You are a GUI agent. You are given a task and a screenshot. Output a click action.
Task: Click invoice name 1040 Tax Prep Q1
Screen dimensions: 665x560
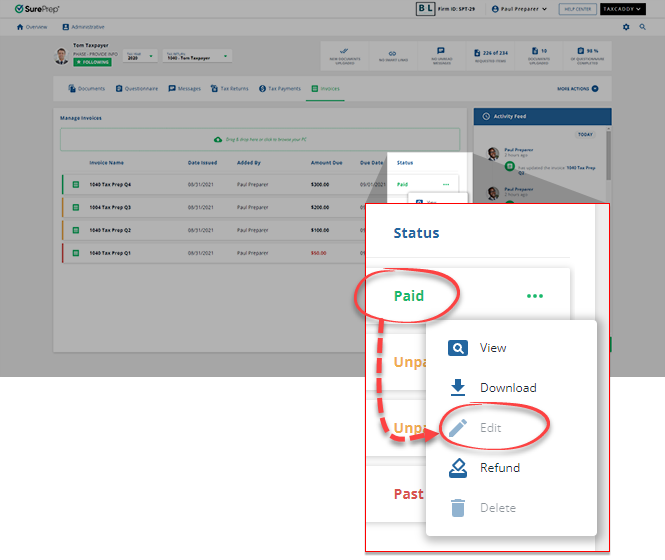tap(110, 253)
